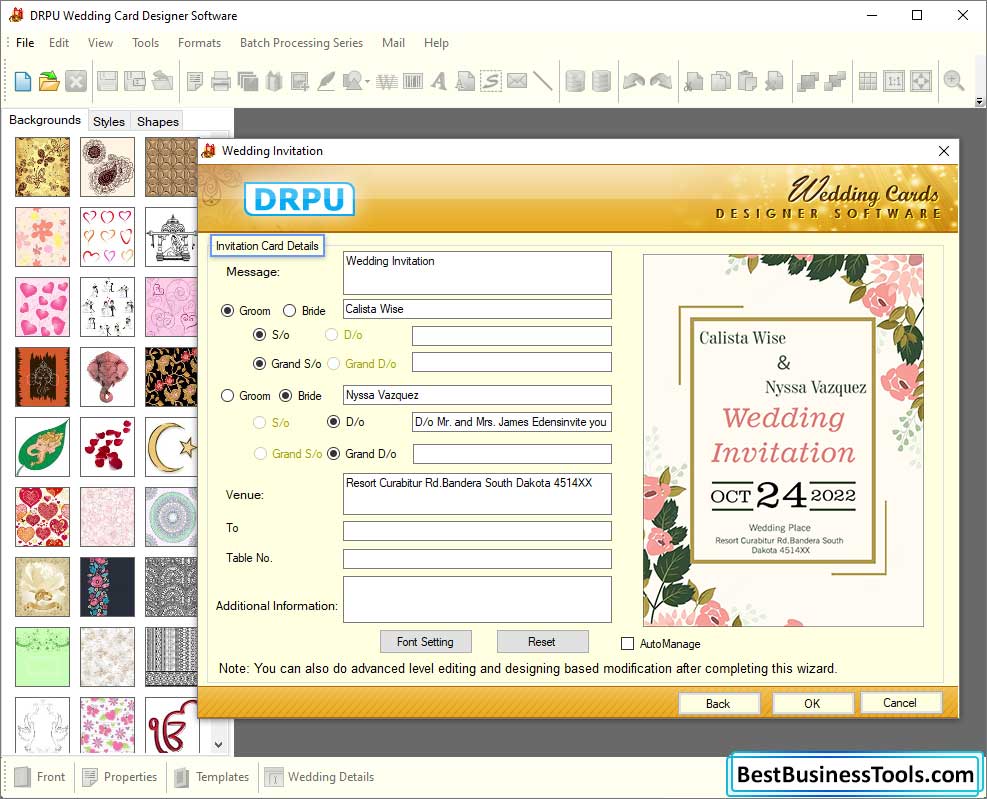This screenshot has height=799, width=987.
Task: Click backgrounds list scroll down arrow
Action: 218,744
